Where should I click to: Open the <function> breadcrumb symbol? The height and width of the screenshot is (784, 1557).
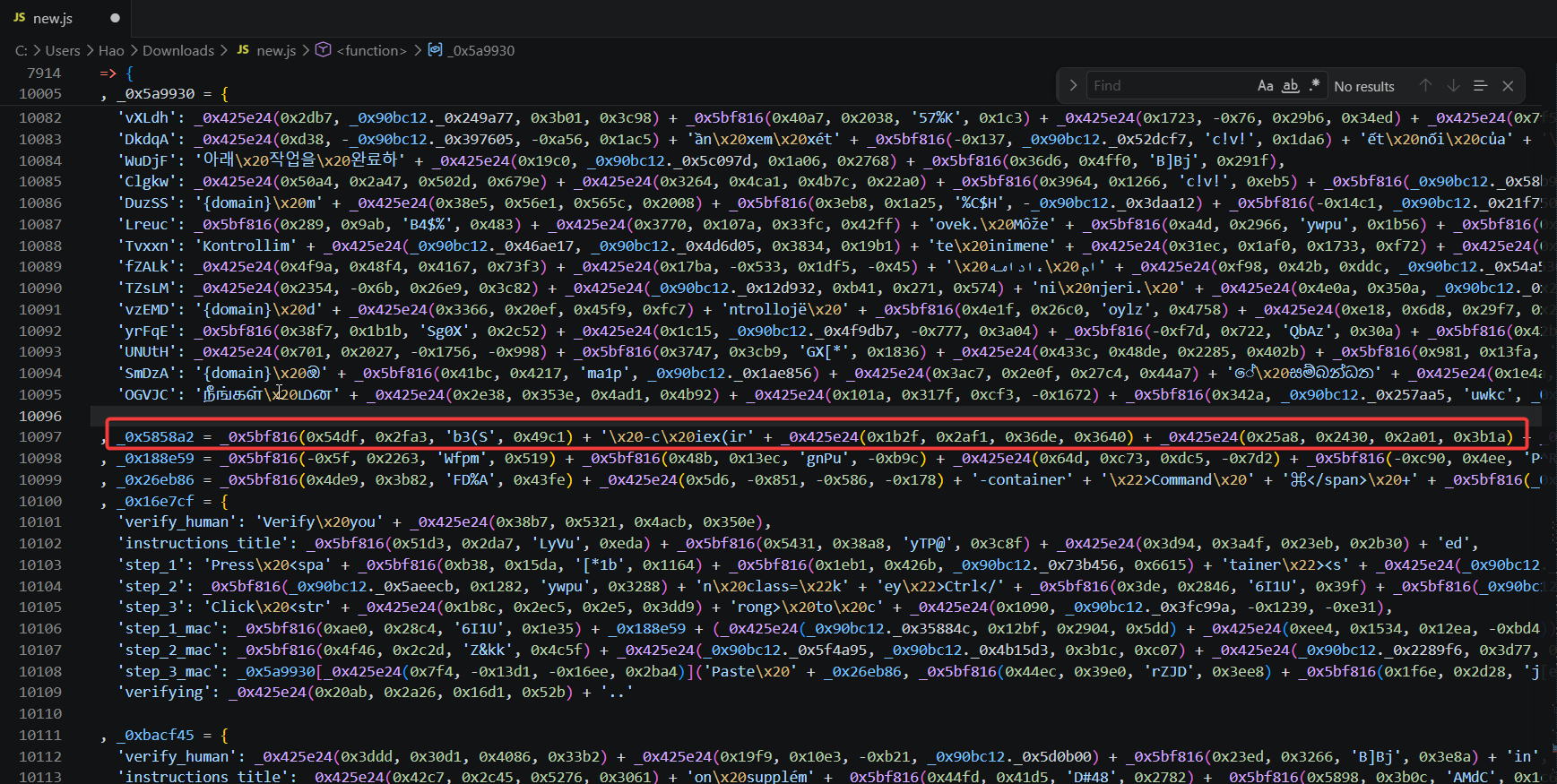[371, 51]
